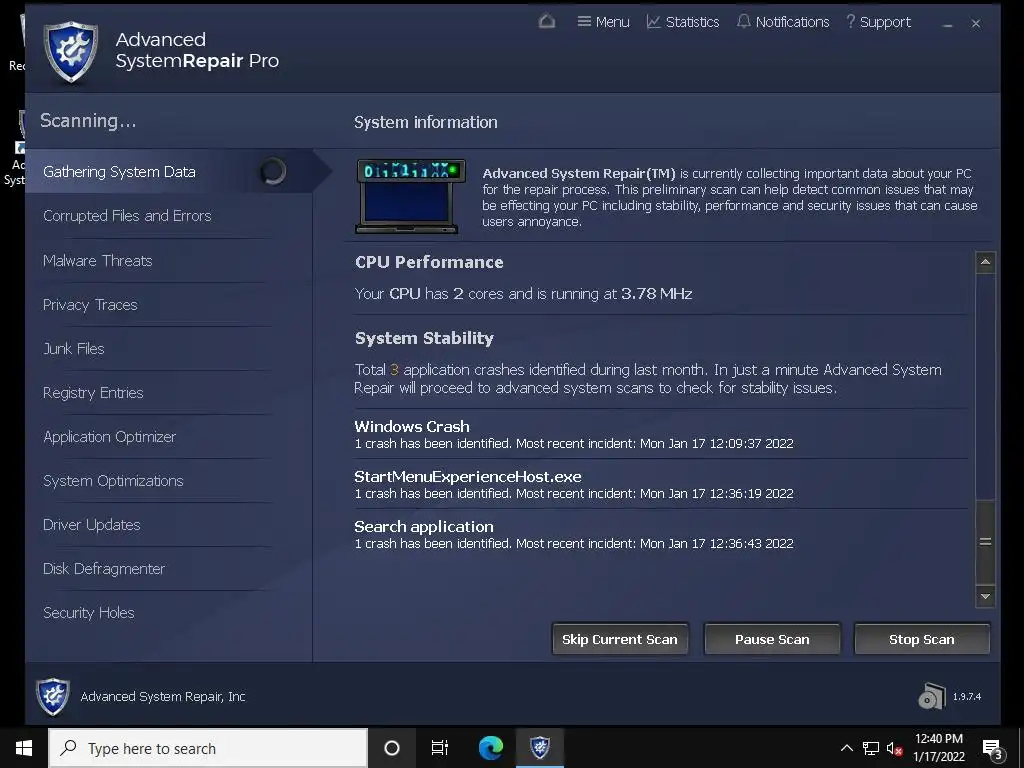Viewport: 1024px width, 768px height.
Task: Click the muted volume icon in tray
Action: (895, 748)
